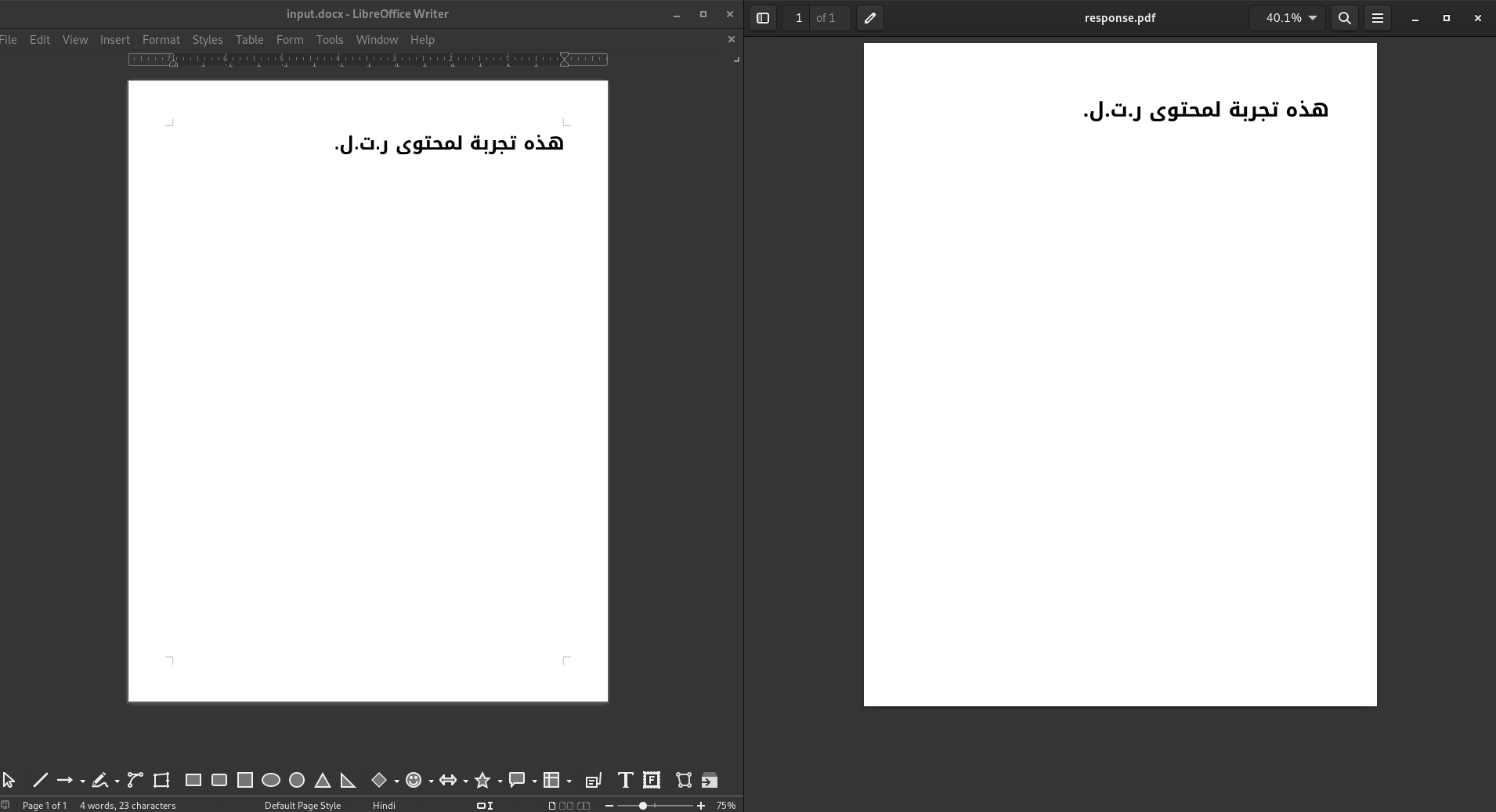Expand the Stars and Banners dropdown

pyautogui.click(x=500, y=781)
